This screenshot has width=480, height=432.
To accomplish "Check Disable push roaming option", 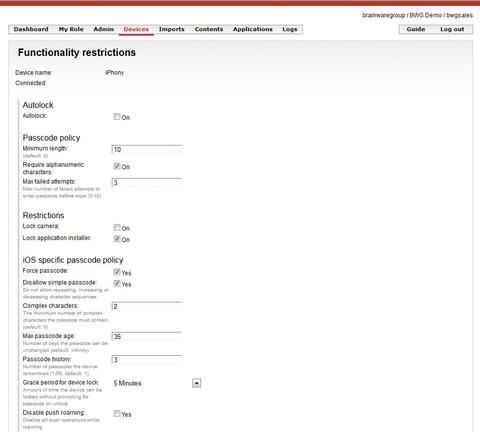I will pyautogui.click(x=117, y=414).
